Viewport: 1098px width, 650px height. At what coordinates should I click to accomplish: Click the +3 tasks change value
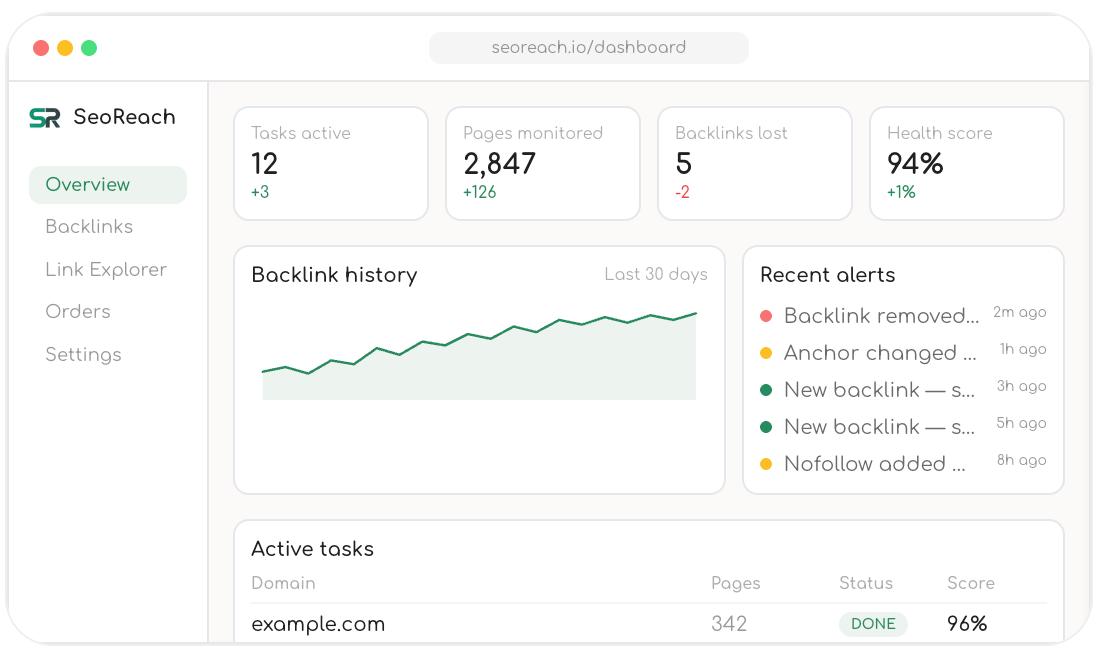pos(260,192)
